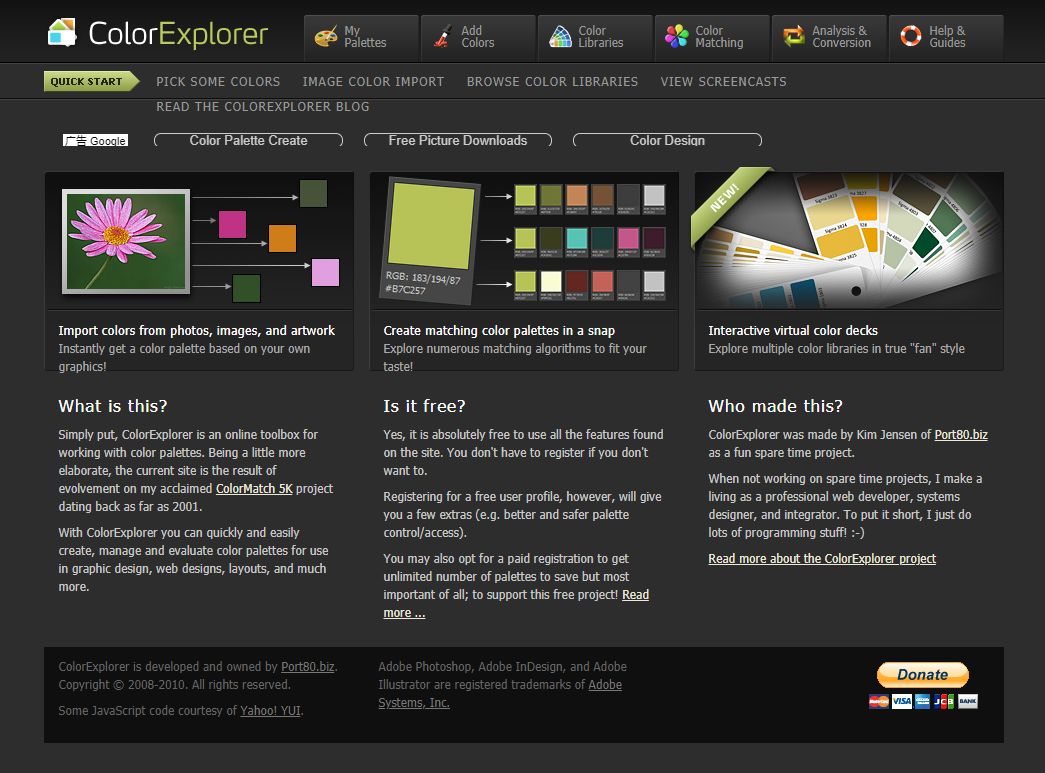Click the Donate button
The width and height of the screenshot is (1045, 773).
pyautogui.click(x=922, y=674)
